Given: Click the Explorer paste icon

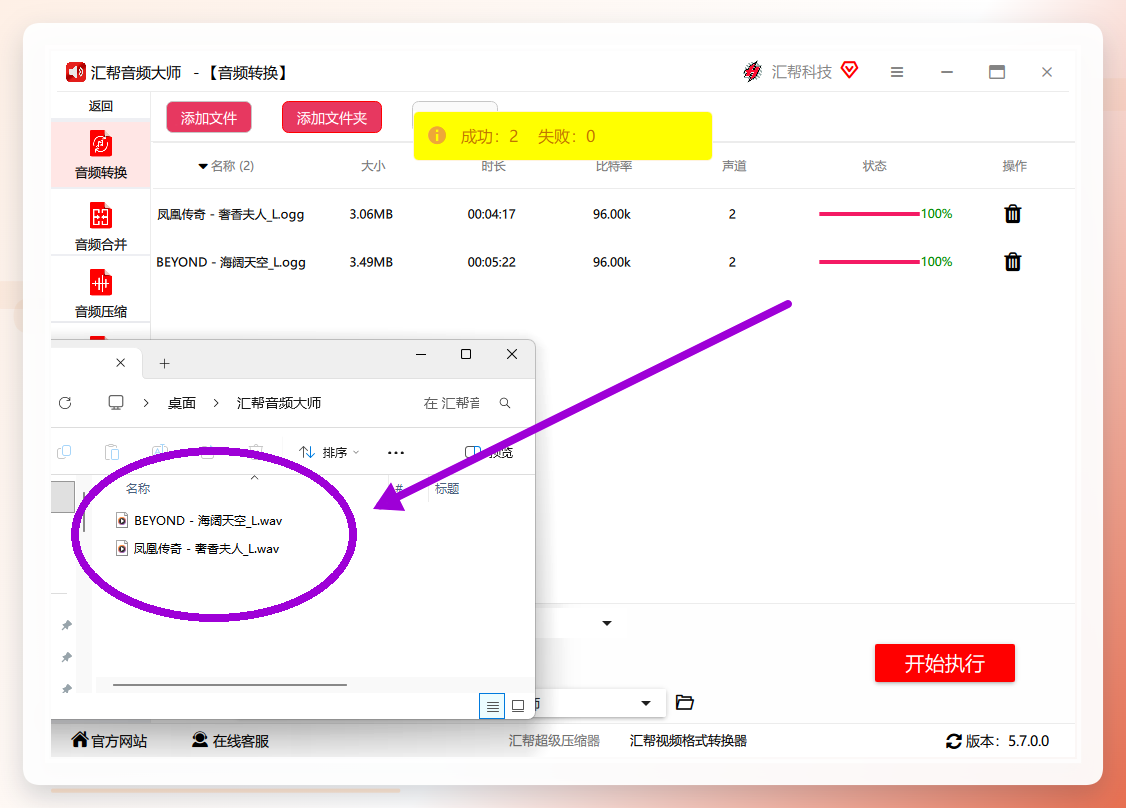Looking at the screenshot, I should (112, 452).
